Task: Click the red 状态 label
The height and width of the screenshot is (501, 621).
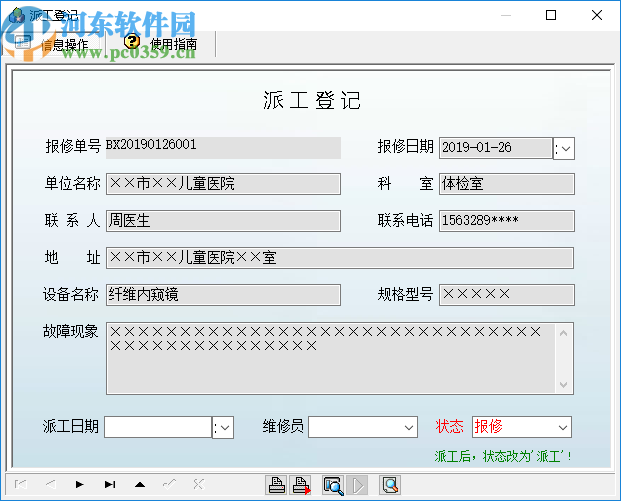Action: coord(450,427)
